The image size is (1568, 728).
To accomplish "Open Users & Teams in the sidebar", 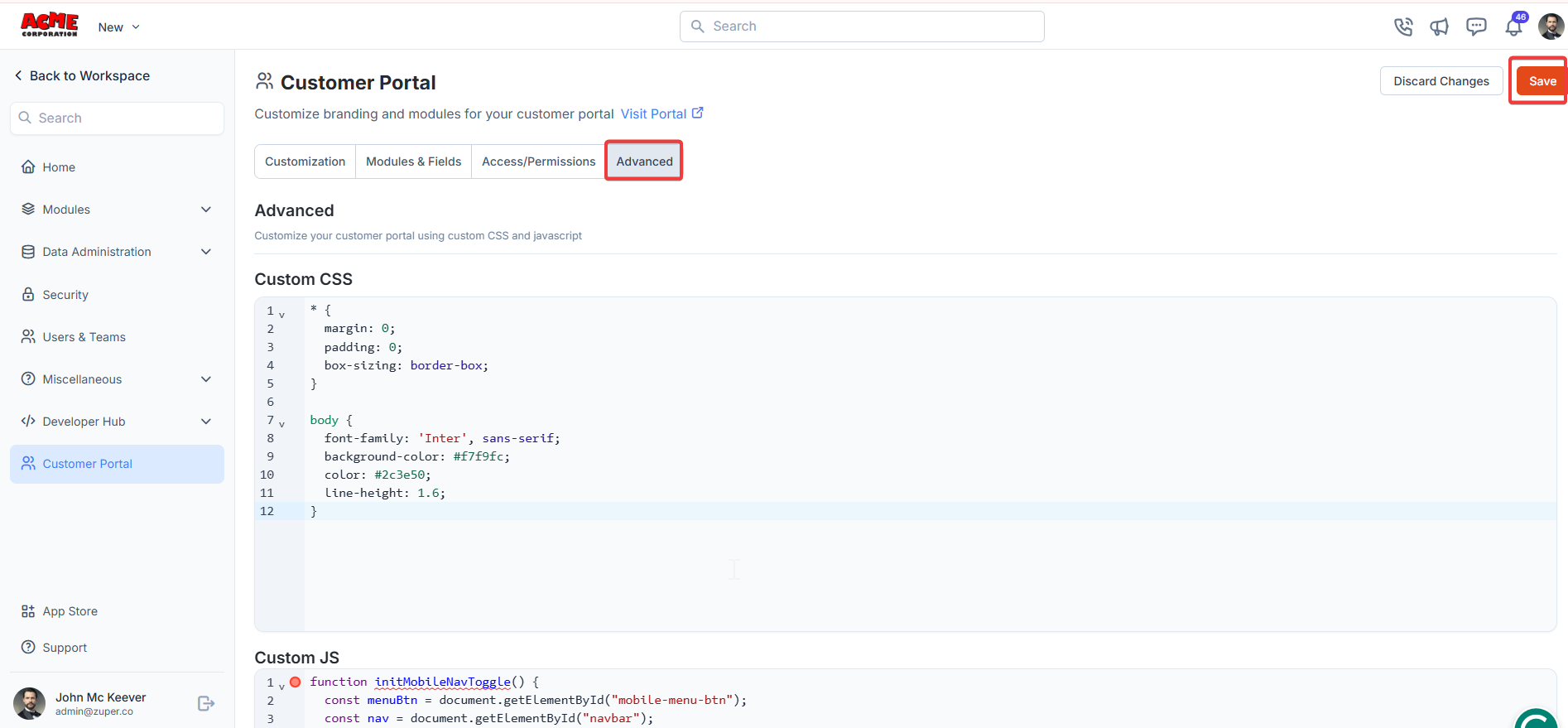I will [117, 337].
